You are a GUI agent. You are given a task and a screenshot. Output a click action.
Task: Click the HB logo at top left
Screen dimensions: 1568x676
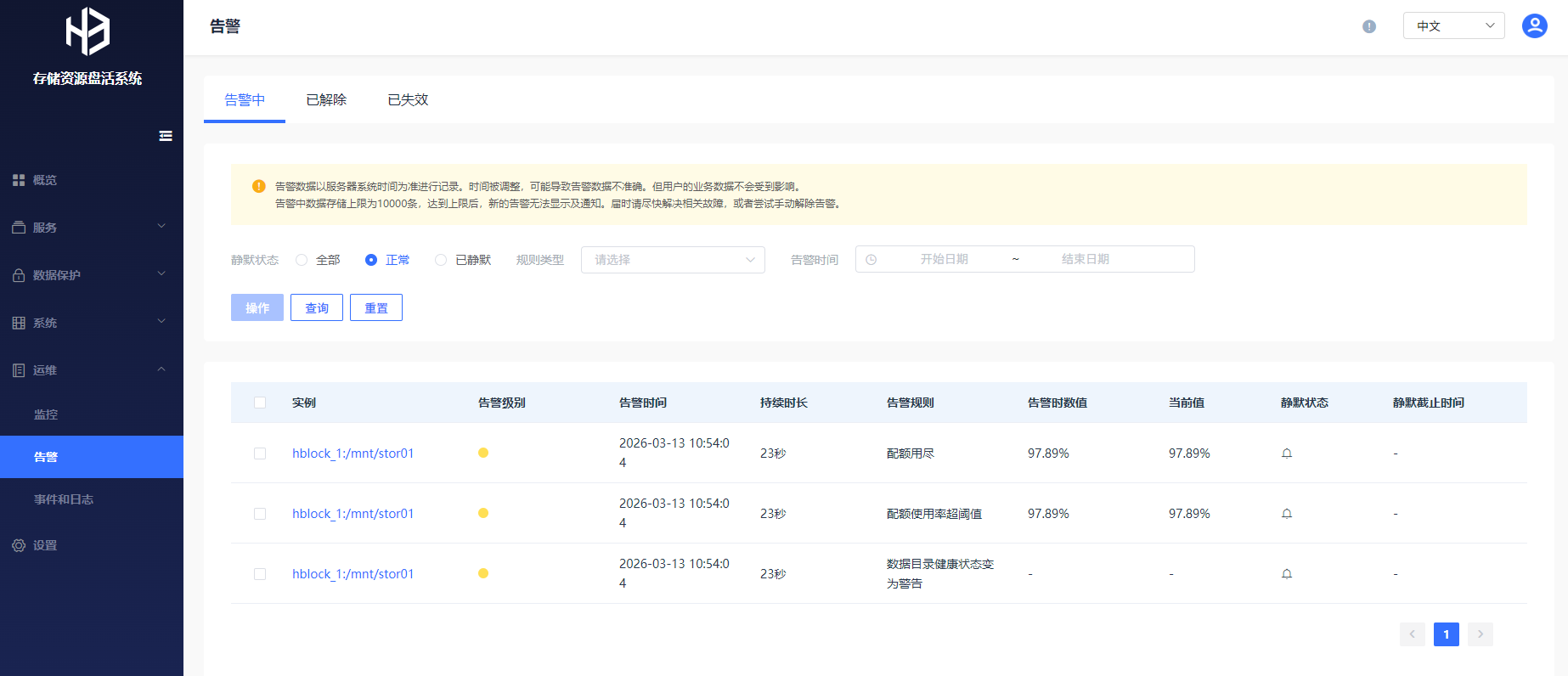click(x=88, y=31)
